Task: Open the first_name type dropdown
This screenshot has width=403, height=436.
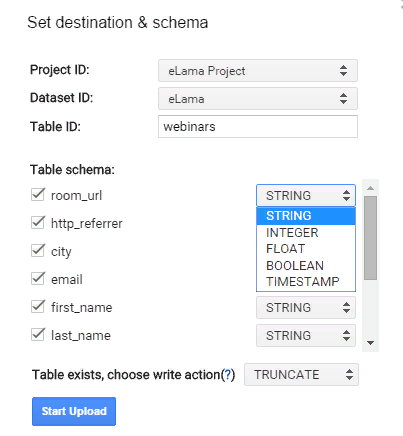Action: coord(306,308)
